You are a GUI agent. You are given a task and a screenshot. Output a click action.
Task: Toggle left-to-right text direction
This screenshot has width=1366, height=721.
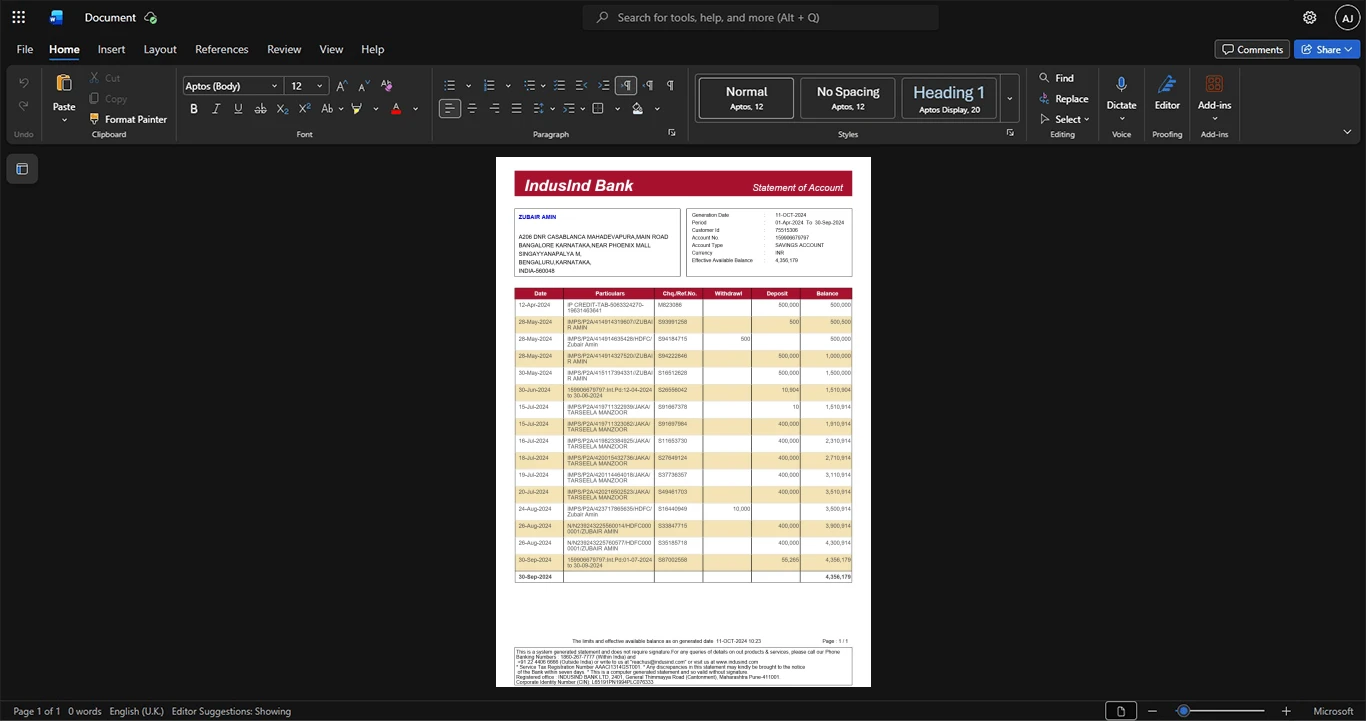(626, 86)
